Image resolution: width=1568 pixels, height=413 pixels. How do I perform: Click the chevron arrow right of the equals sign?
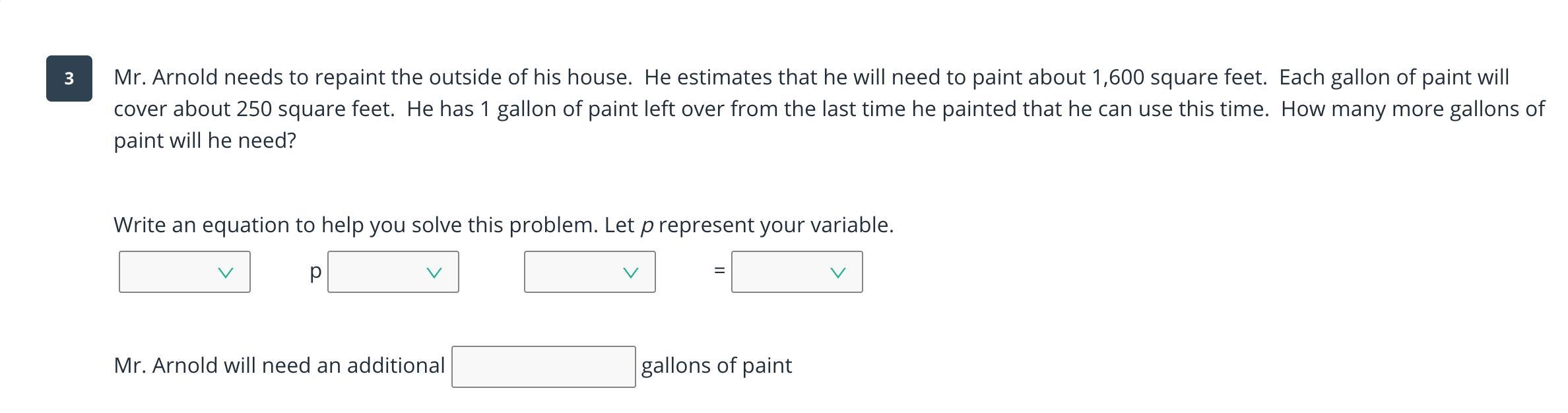[x=838, y=272]
